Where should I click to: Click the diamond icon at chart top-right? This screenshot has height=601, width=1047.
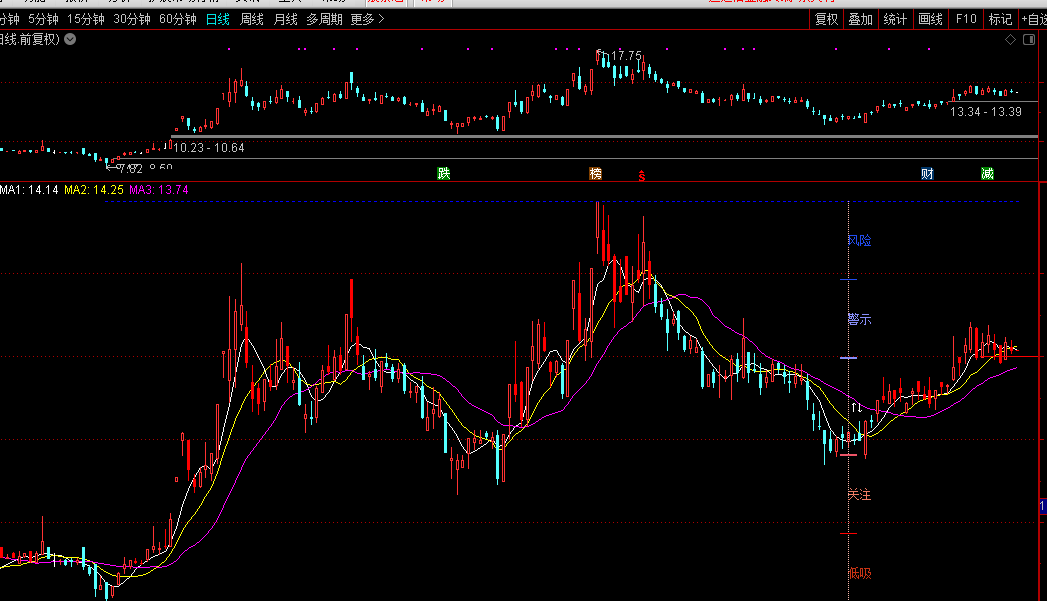1010,39
